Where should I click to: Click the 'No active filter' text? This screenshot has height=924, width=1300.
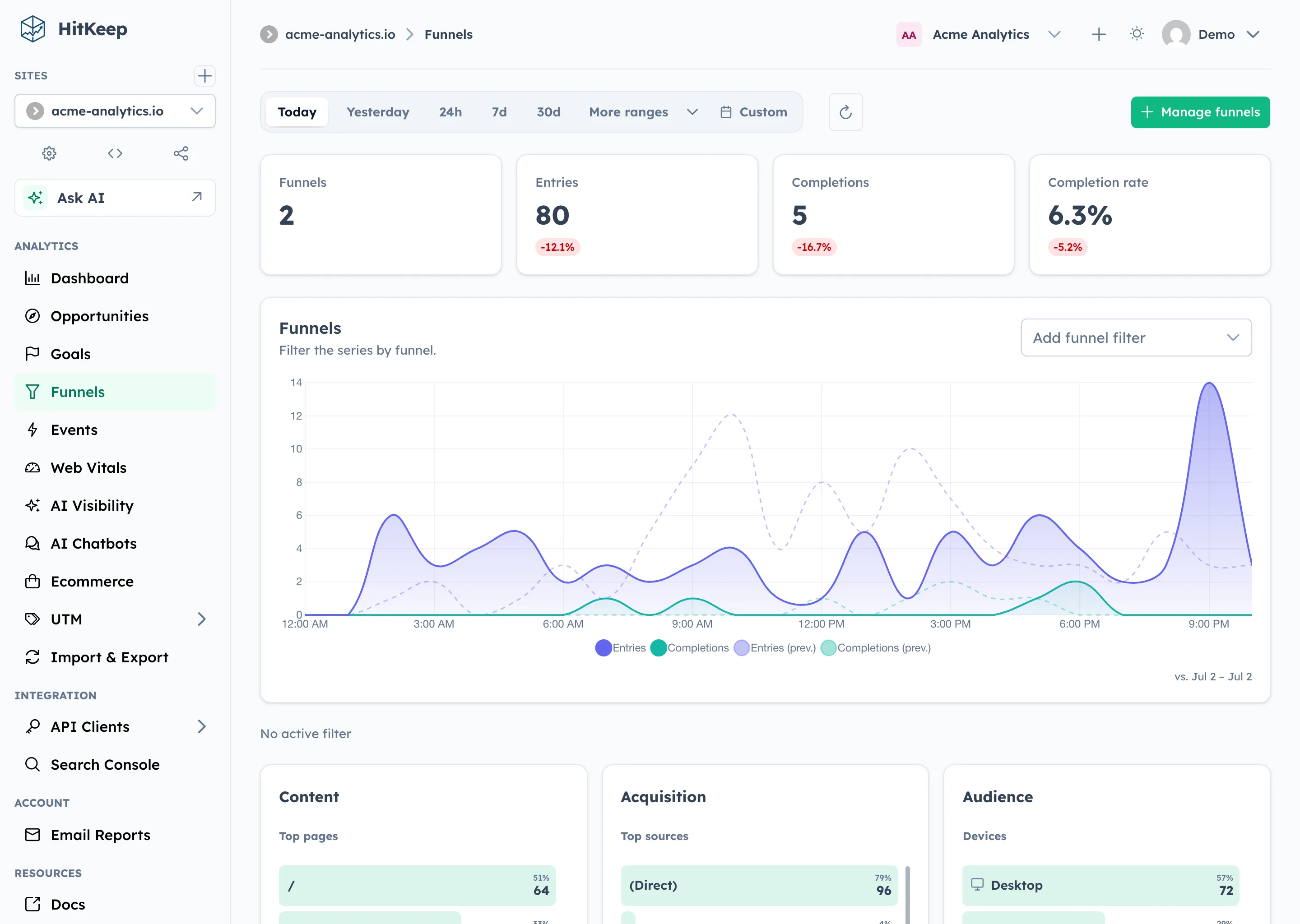point(306,734)
